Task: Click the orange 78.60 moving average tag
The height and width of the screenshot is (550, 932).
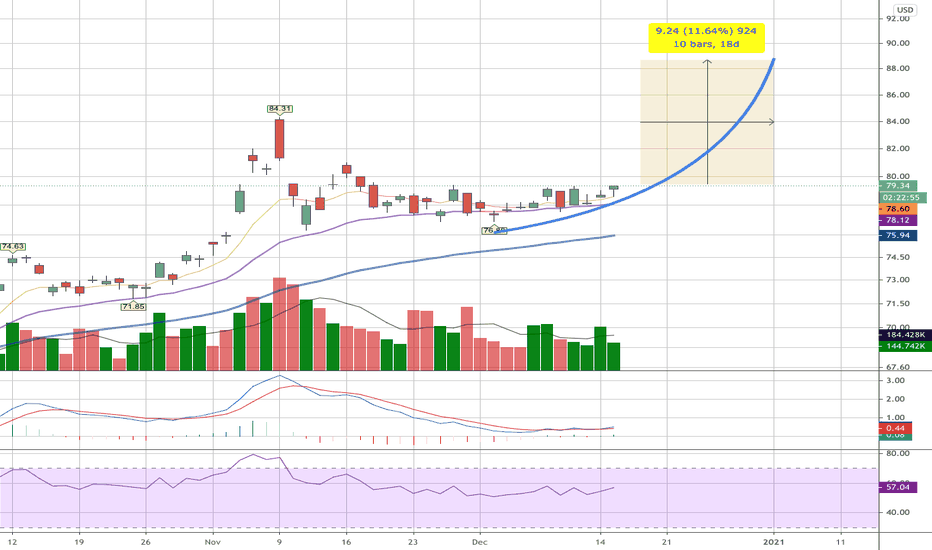Action: 898,209
